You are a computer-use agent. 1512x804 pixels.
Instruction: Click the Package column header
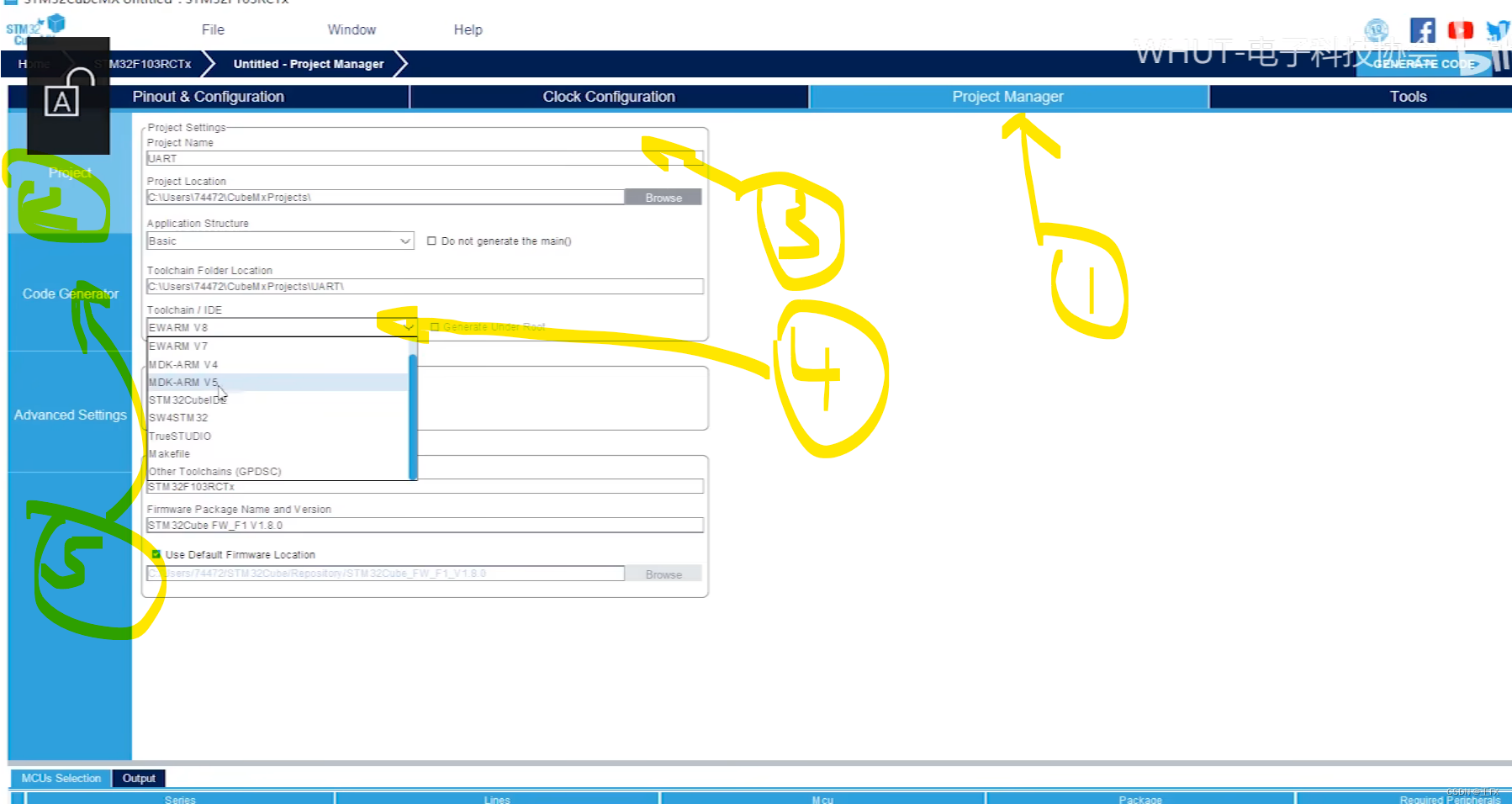click(x=1140, y=799)
